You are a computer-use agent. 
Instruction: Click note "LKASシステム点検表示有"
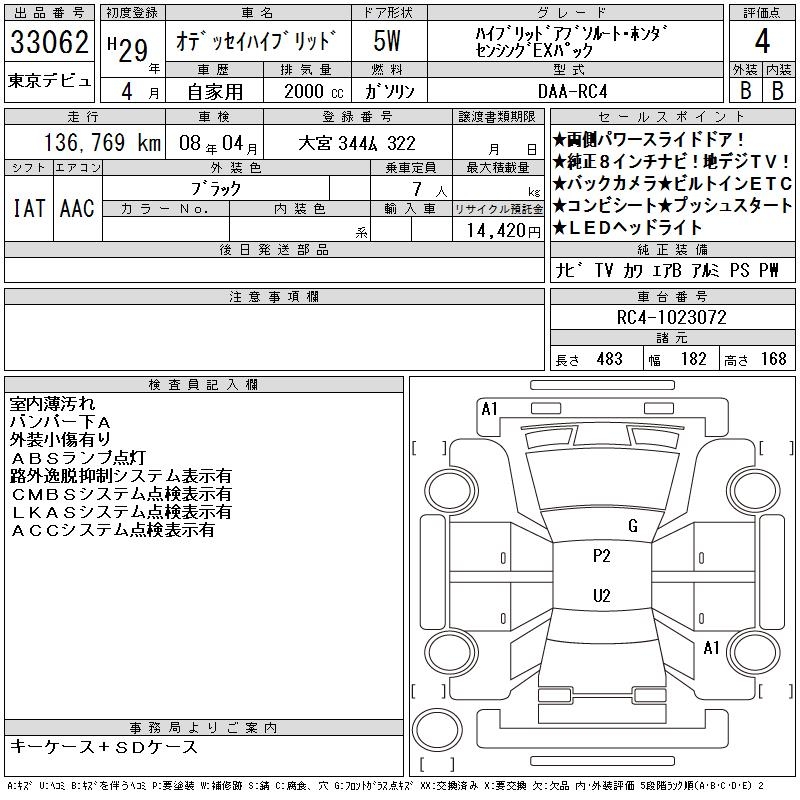tap(121, 512)
